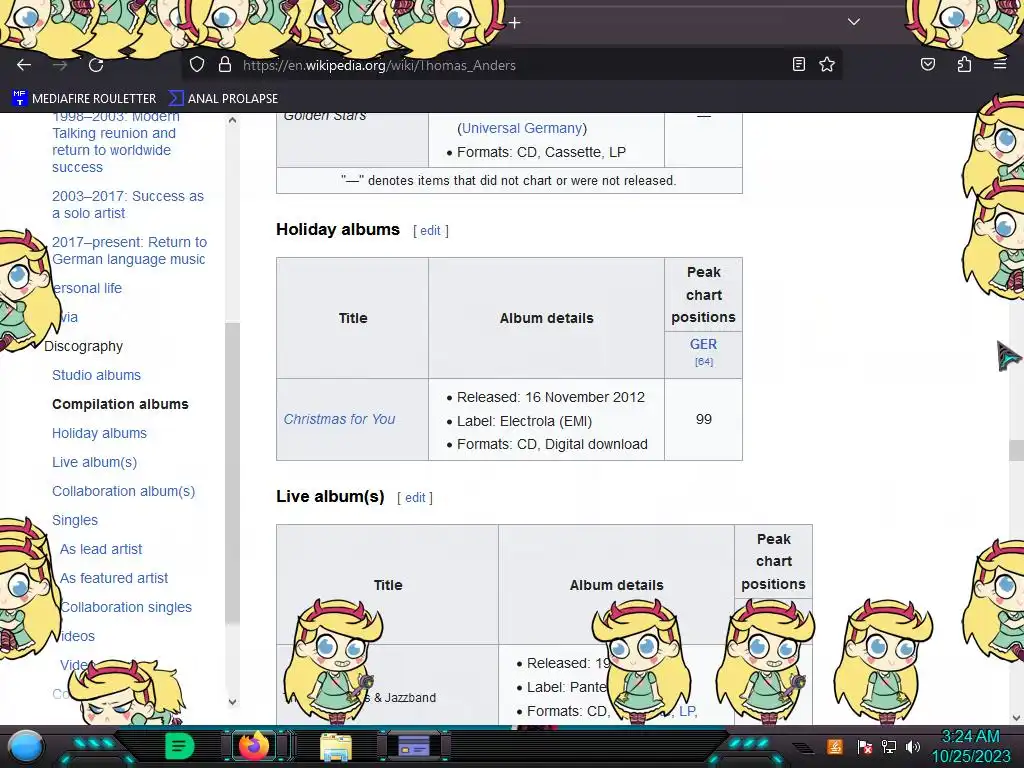List all tabs with the chevron dropdown
This screenshot has width=1024, height=768.
point(854,22)
